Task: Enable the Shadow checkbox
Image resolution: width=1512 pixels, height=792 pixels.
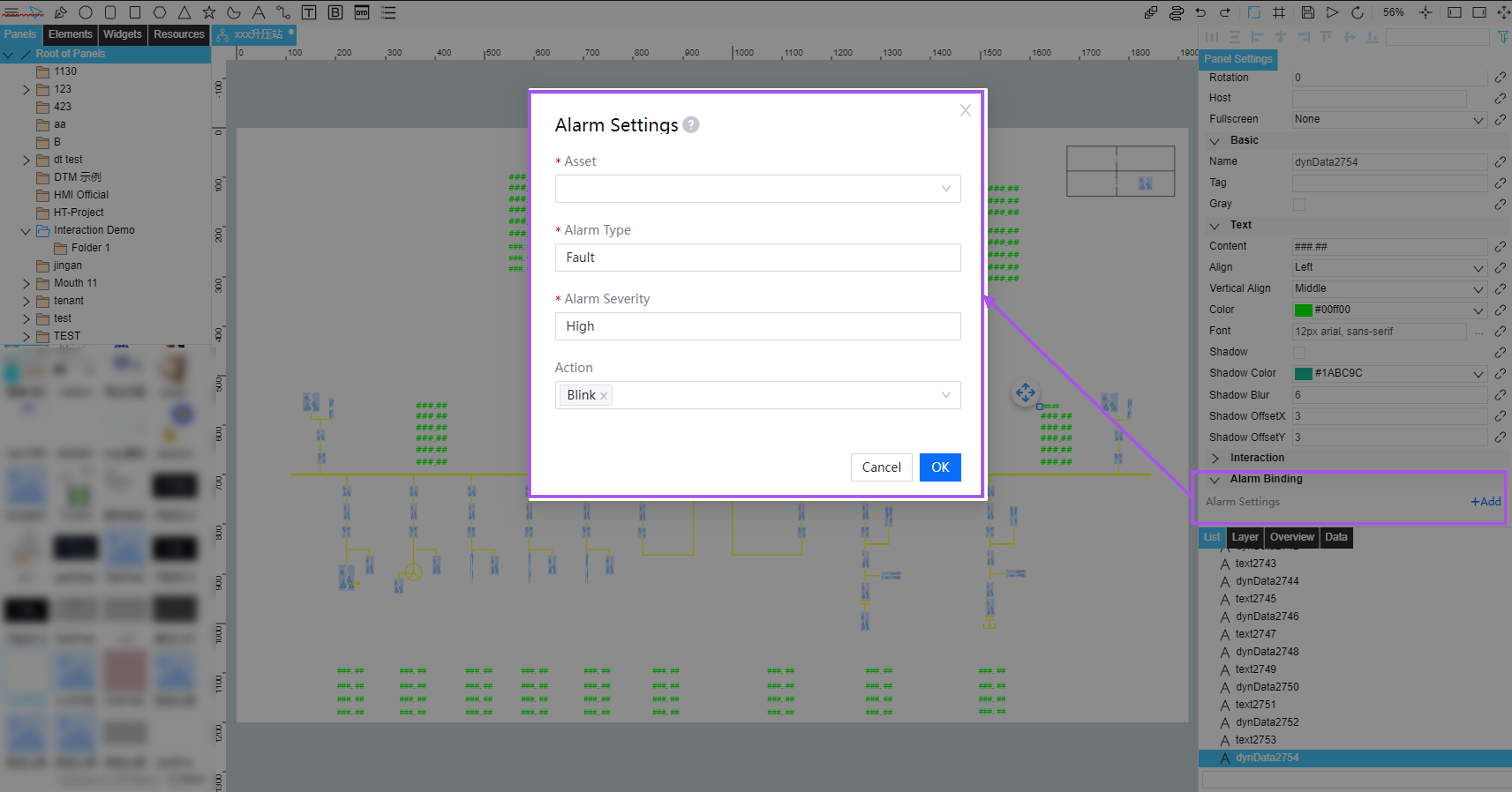Action: pos(1299,352)
